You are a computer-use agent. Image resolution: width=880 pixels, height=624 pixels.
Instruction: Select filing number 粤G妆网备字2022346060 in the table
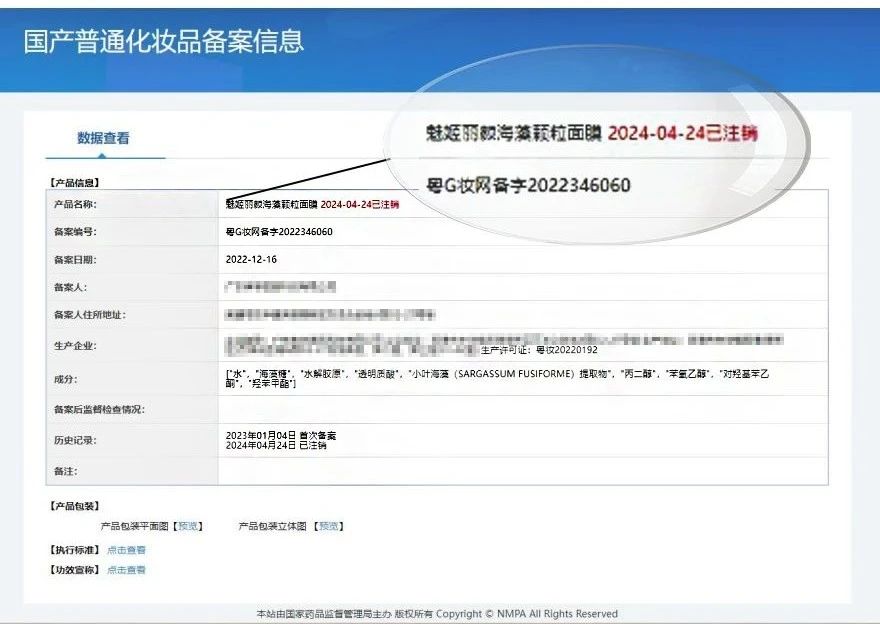(x=279, y=232)
